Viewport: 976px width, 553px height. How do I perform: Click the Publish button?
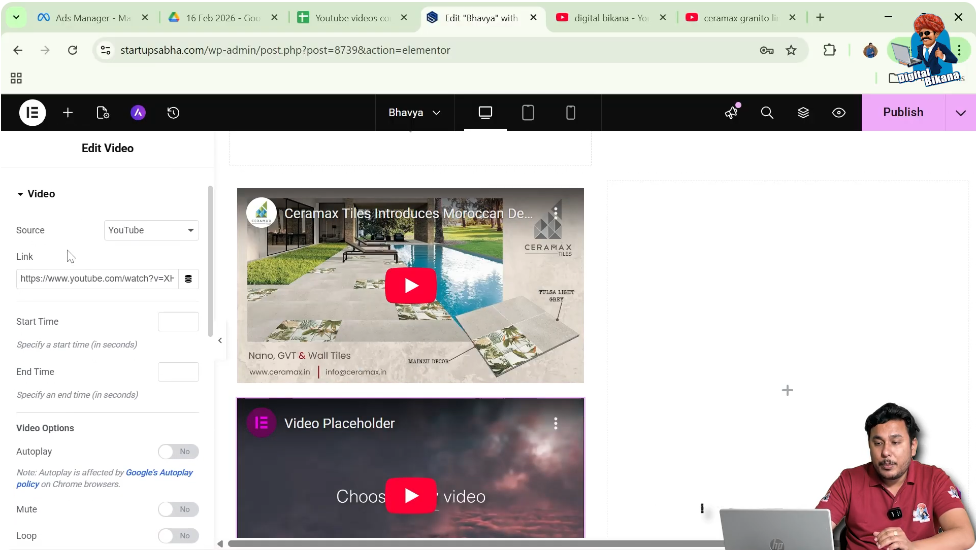click(x=903, y=112)
